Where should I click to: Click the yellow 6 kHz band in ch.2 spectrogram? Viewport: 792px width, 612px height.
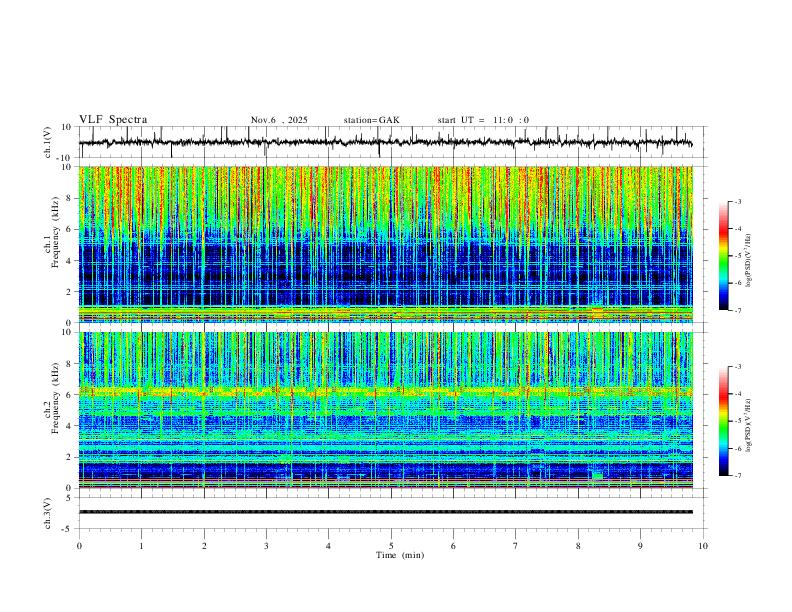[386, 391]
